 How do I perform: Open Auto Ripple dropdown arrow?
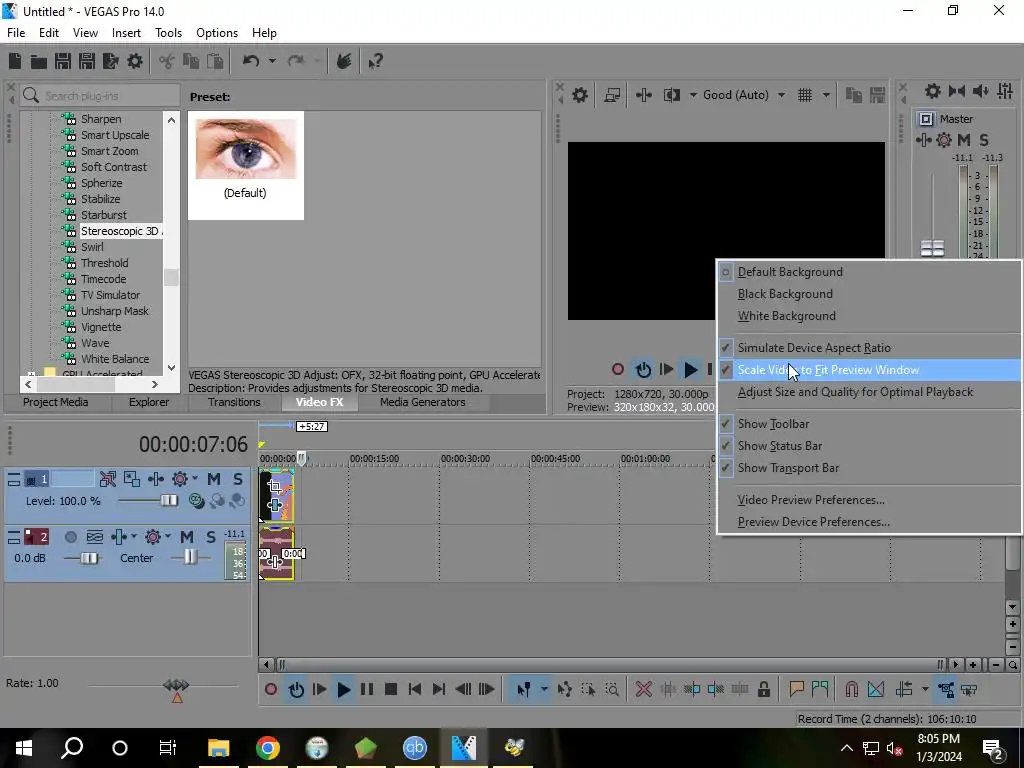[925, 690]
